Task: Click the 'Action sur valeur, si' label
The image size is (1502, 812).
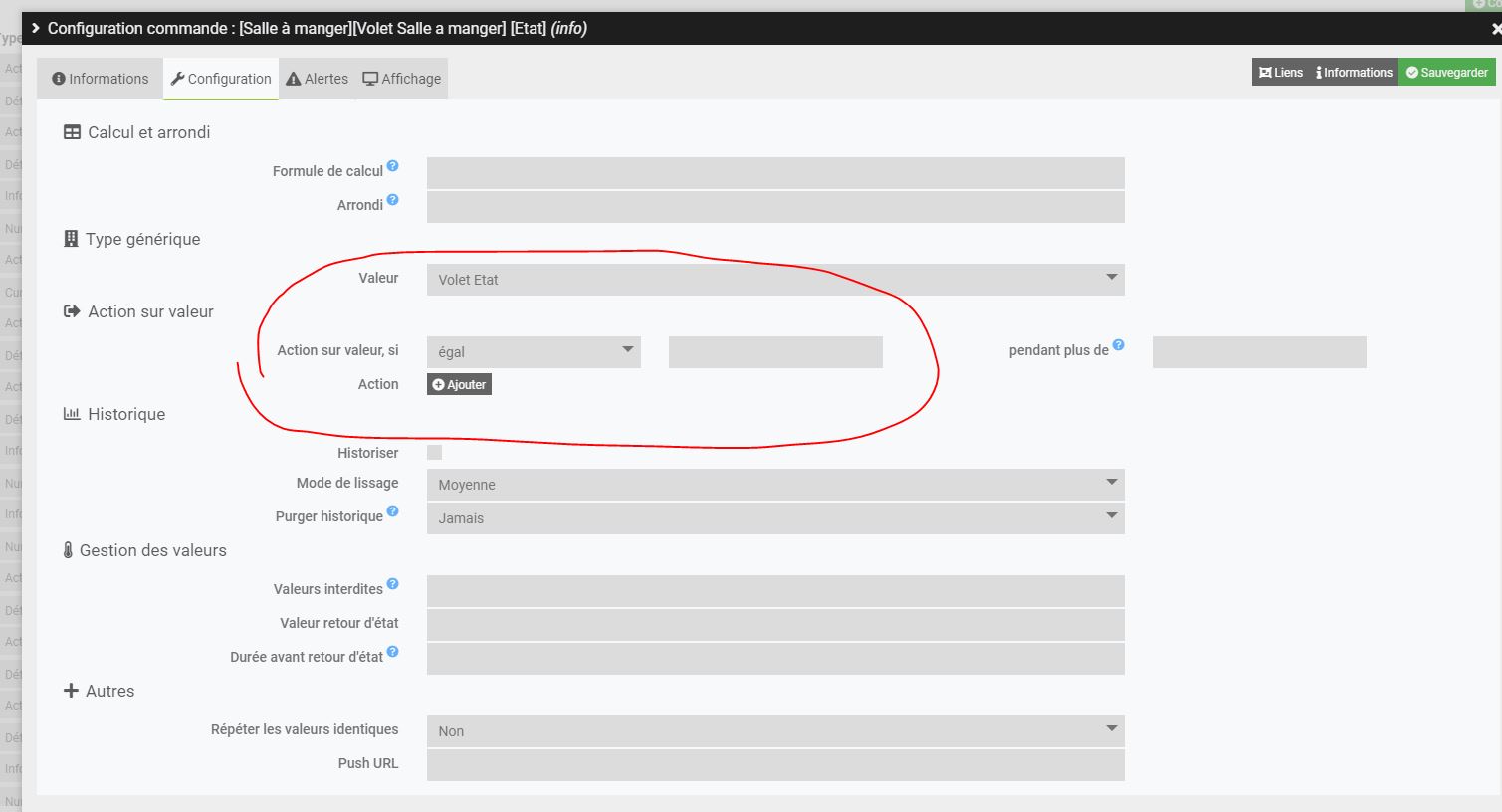Action: 338,350
